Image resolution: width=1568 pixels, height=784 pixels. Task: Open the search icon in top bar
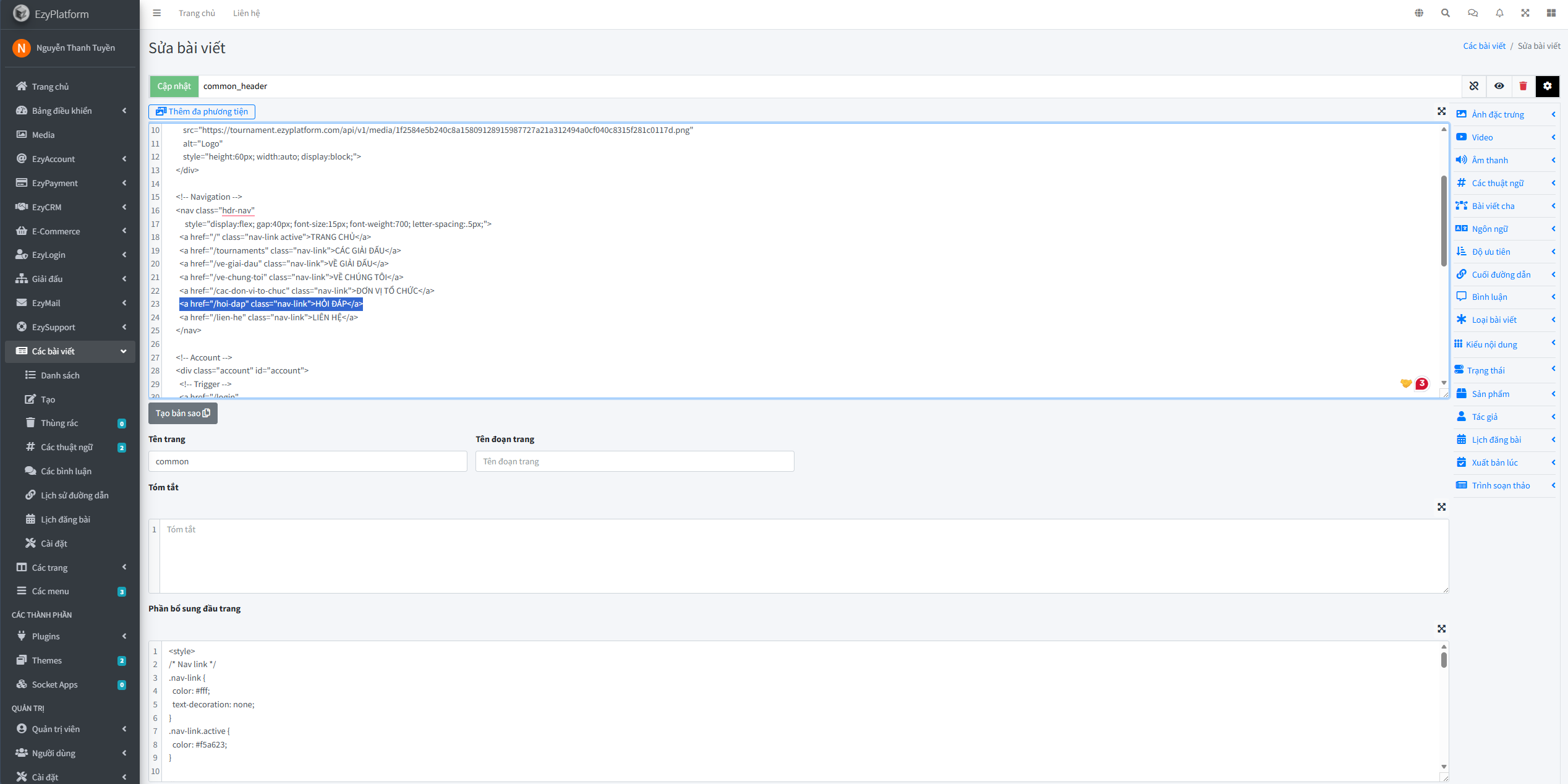[1446, 13]
